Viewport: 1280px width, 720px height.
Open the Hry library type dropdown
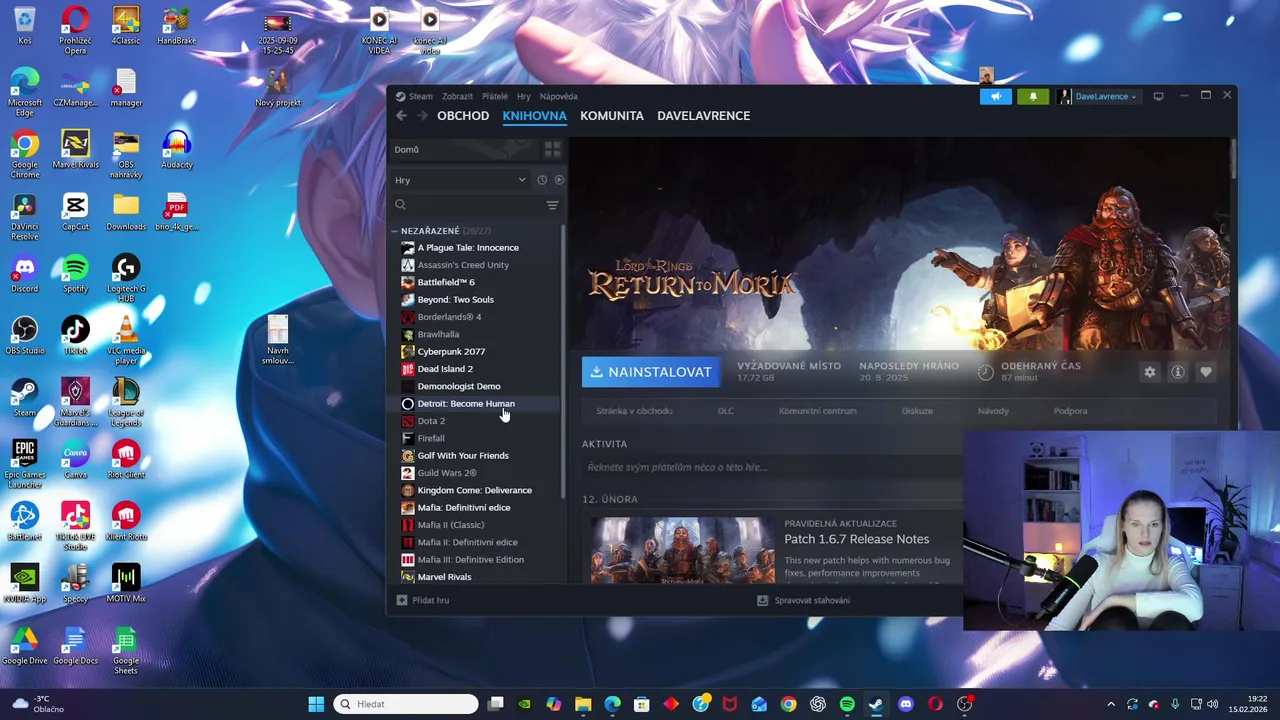460,180
